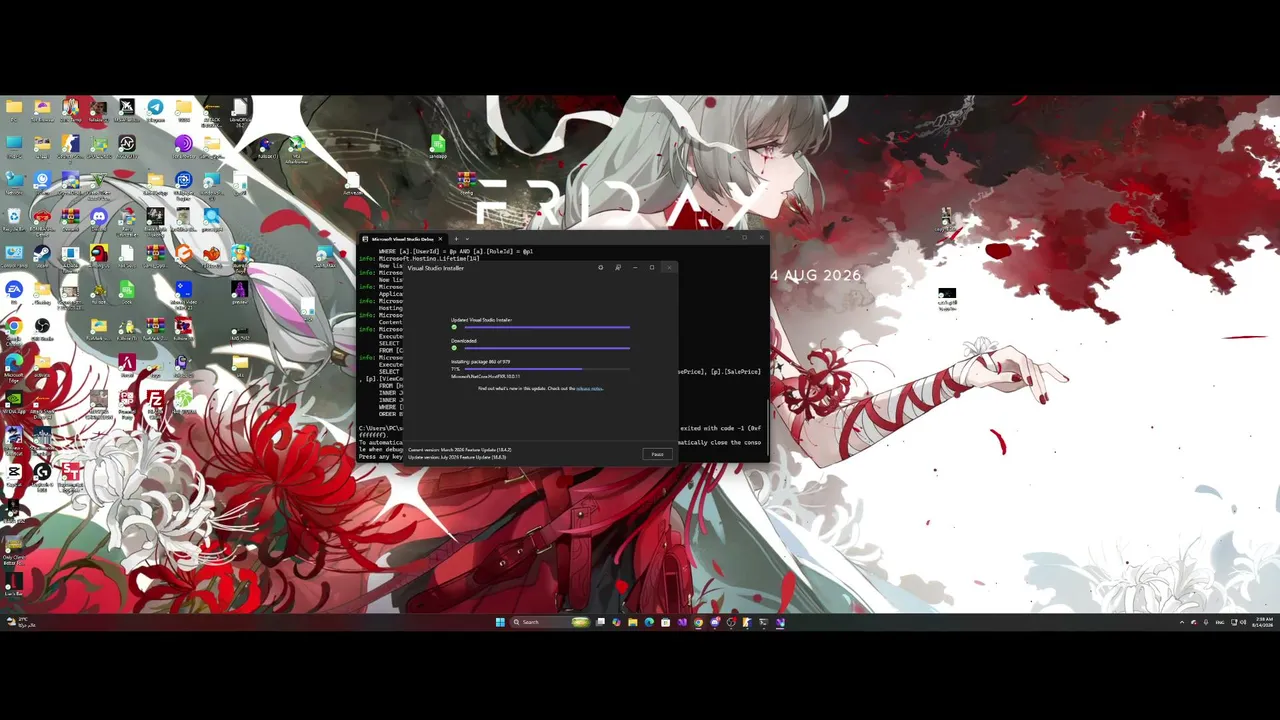Pause the Visual Studio update
This screenshot has width=1280, height=720.
tap(657, 454)
